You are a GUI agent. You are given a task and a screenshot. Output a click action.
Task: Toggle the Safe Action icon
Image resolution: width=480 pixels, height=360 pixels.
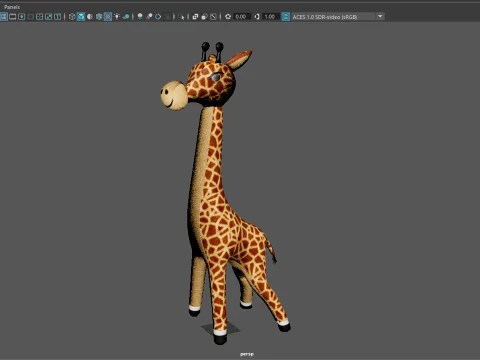[x=49, y=16]
